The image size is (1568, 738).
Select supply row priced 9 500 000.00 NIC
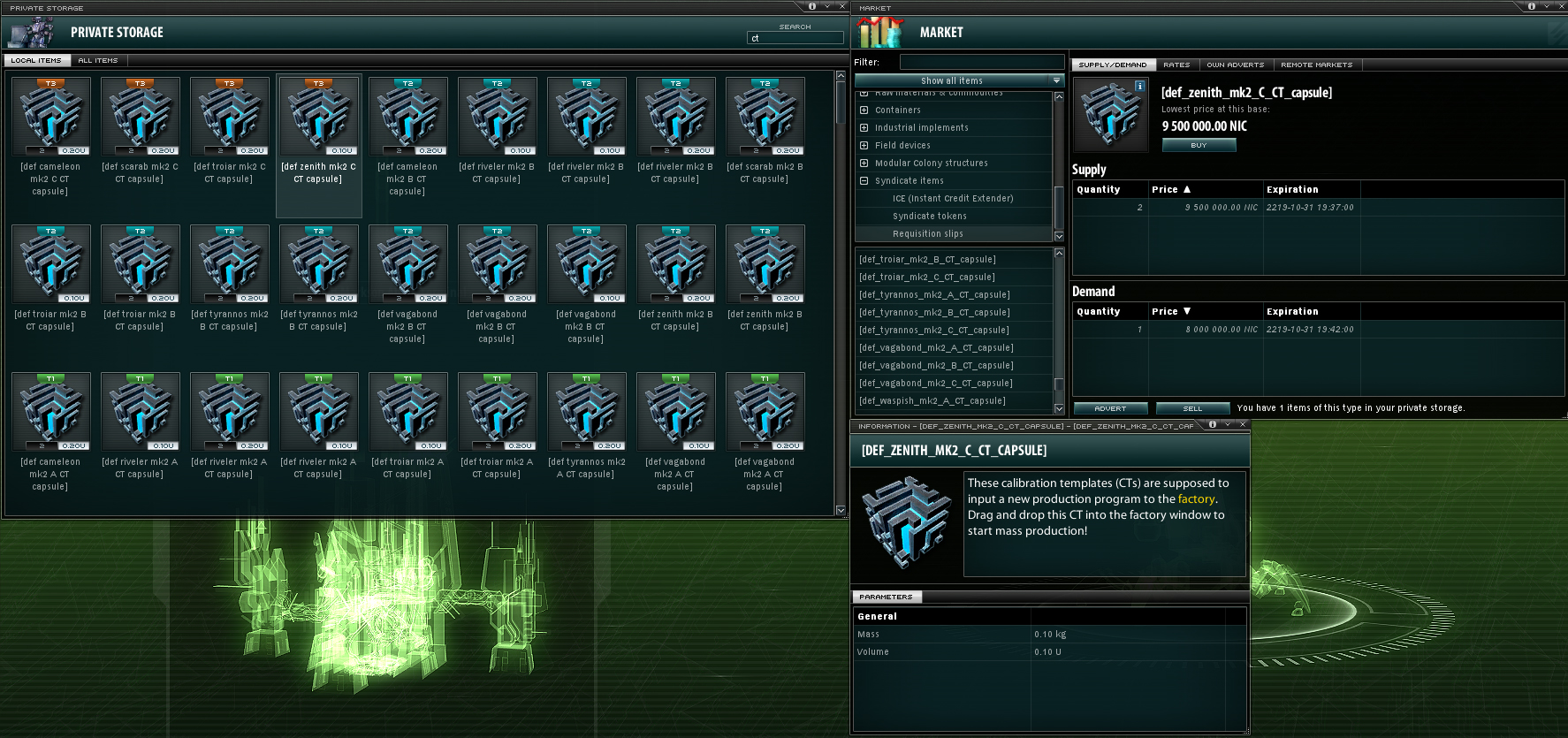pos(1319,208)
